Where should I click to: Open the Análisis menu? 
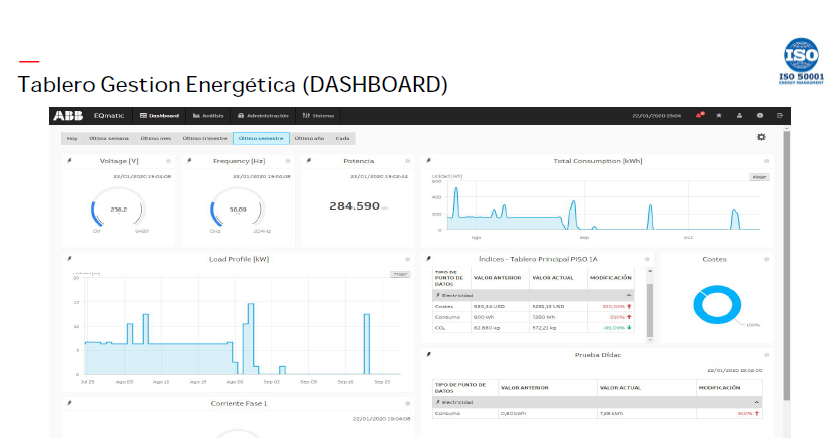tap(208, 116)
